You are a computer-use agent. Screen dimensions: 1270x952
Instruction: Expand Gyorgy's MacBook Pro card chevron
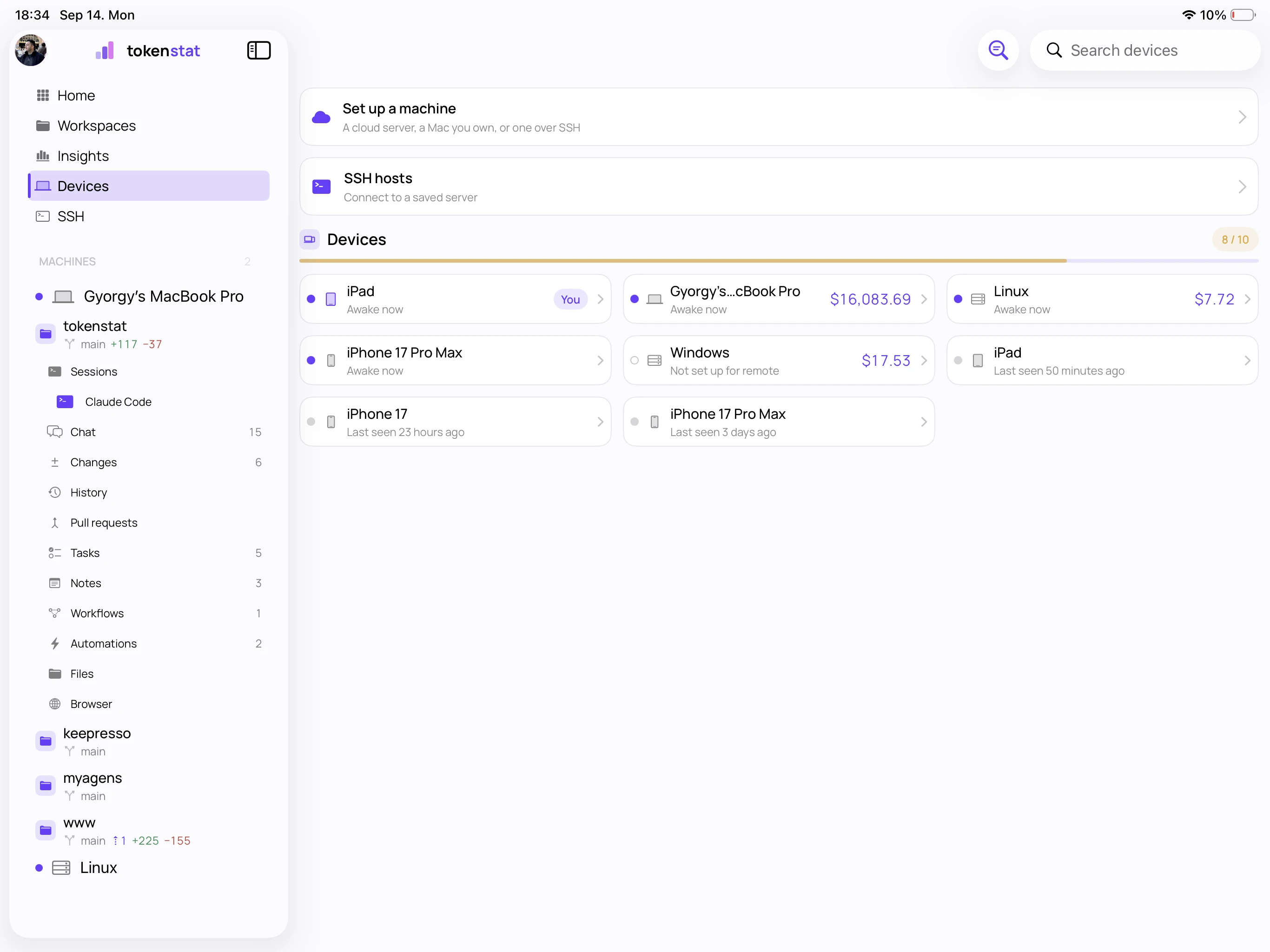[x=924, y=299]
